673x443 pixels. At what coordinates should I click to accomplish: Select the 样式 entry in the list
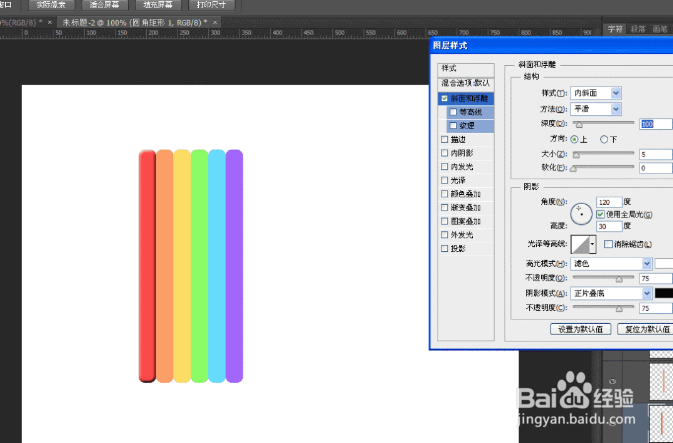click(466, 69)
